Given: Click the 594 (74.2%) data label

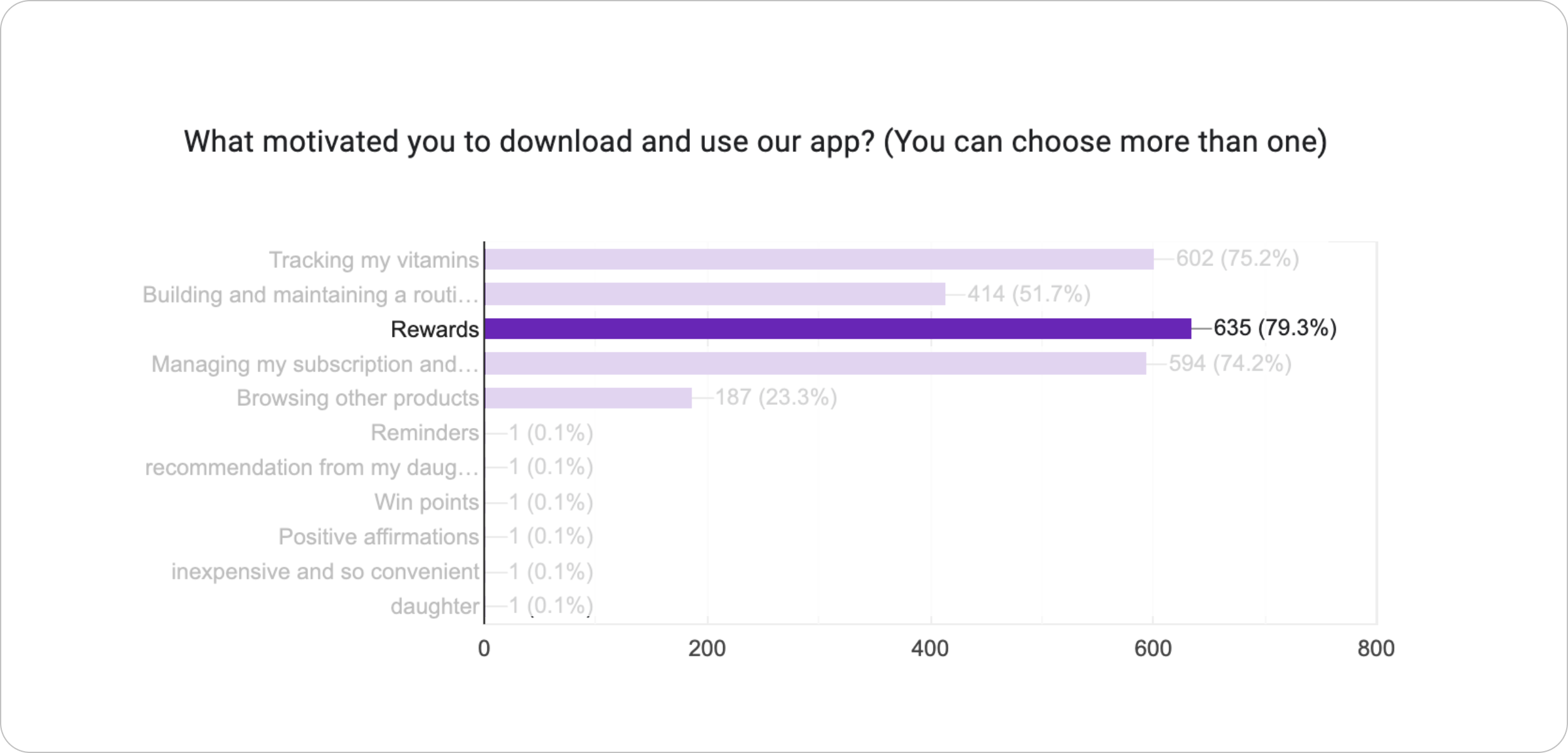Looking at the screenshot, I should tap(1230, 363).
